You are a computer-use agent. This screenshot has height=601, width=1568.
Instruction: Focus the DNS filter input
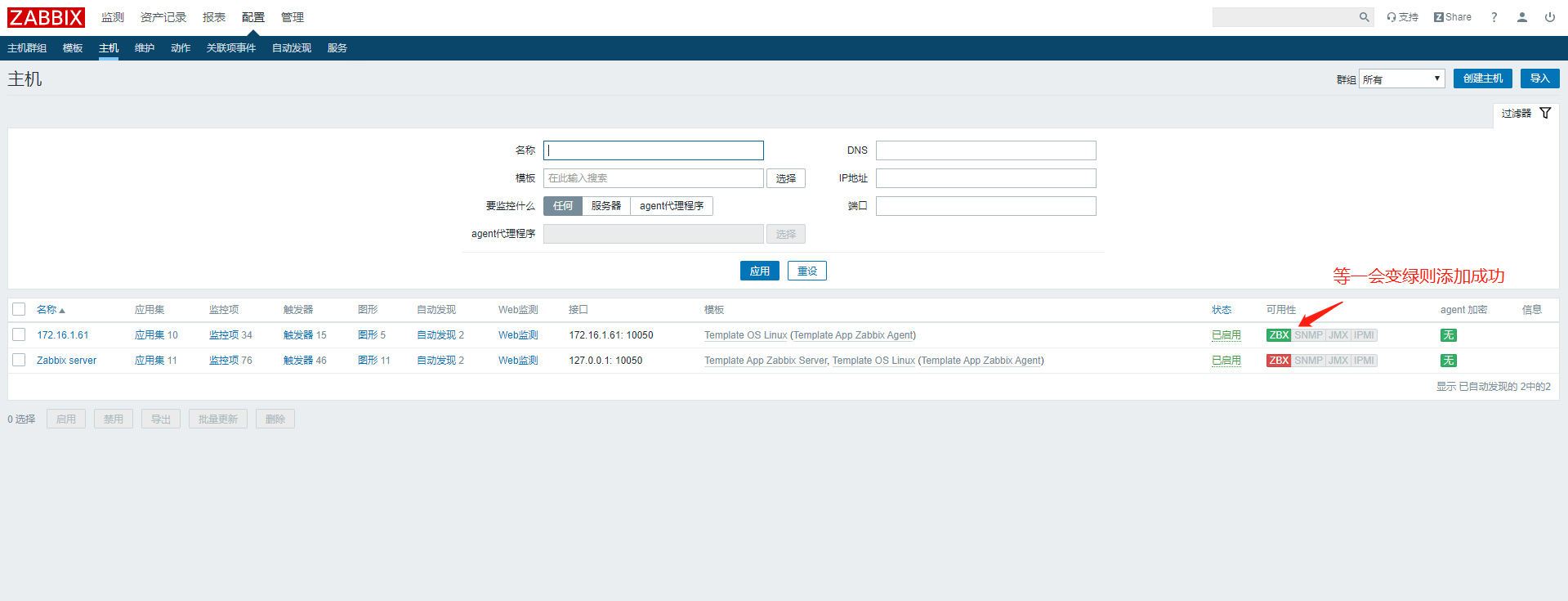tap(986, 150)
